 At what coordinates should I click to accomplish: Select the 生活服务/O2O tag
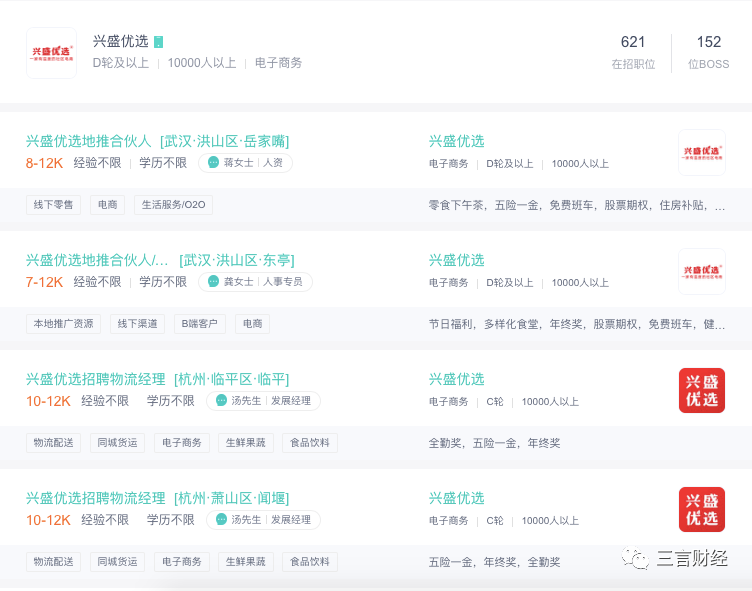174,205
